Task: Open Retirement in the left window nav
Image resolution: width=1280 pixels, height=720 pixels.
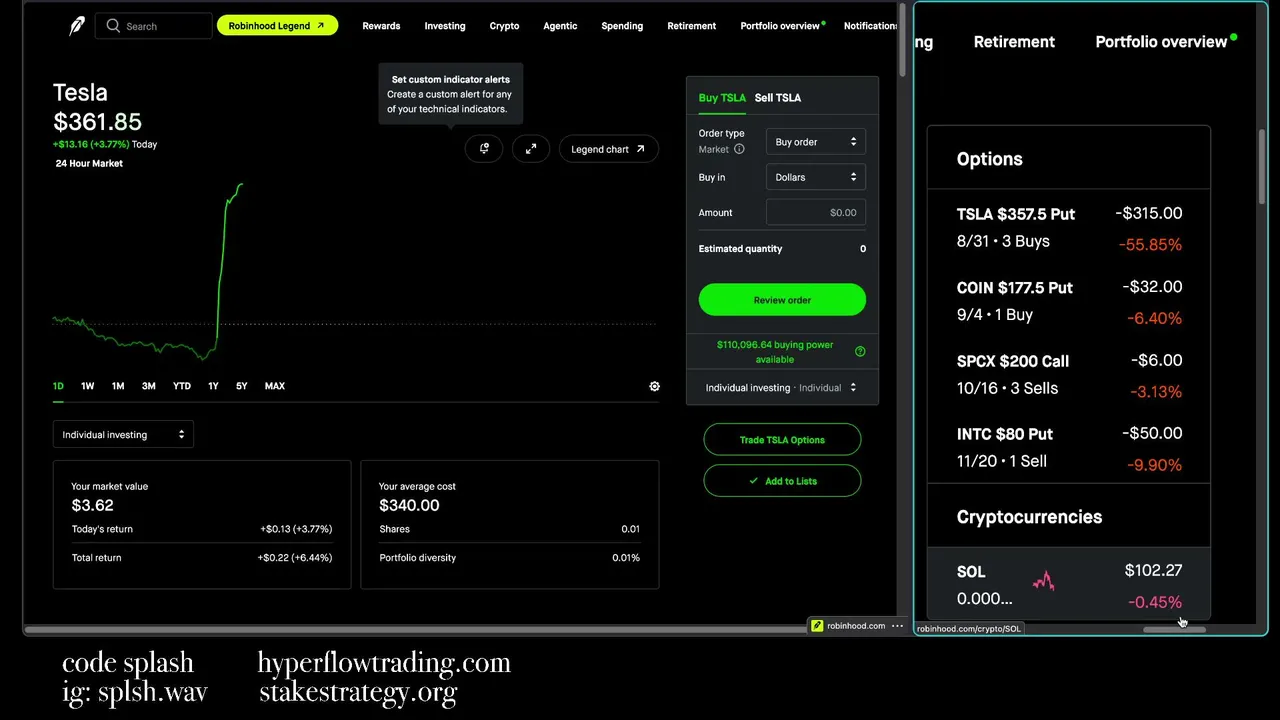Action: 692,26
